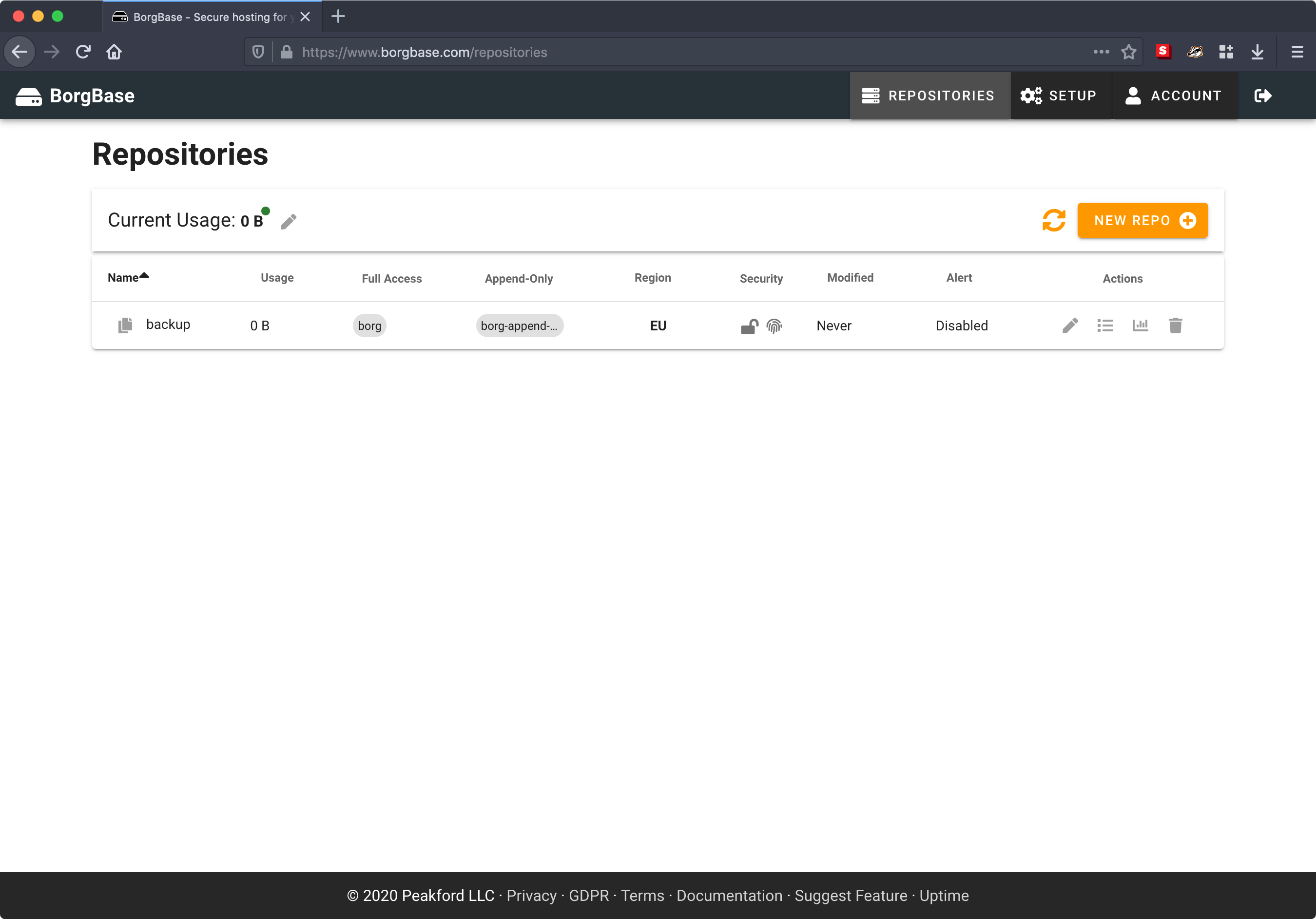Click the borg-append-... key chip

[x=519, y=325]
